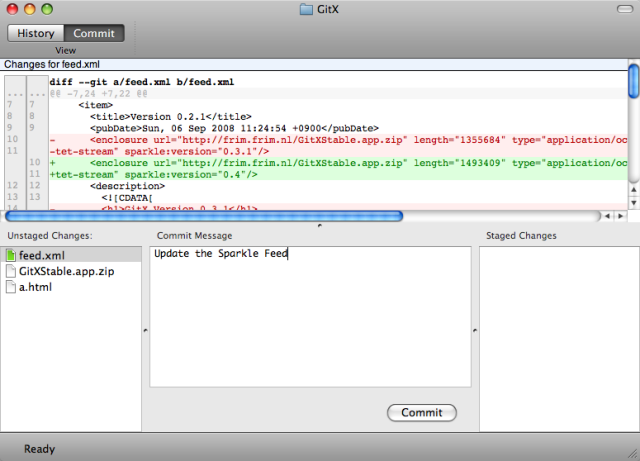Click the '<item>' line in diff
Screen dimensions: 640x461
click(x=96, y=105)
